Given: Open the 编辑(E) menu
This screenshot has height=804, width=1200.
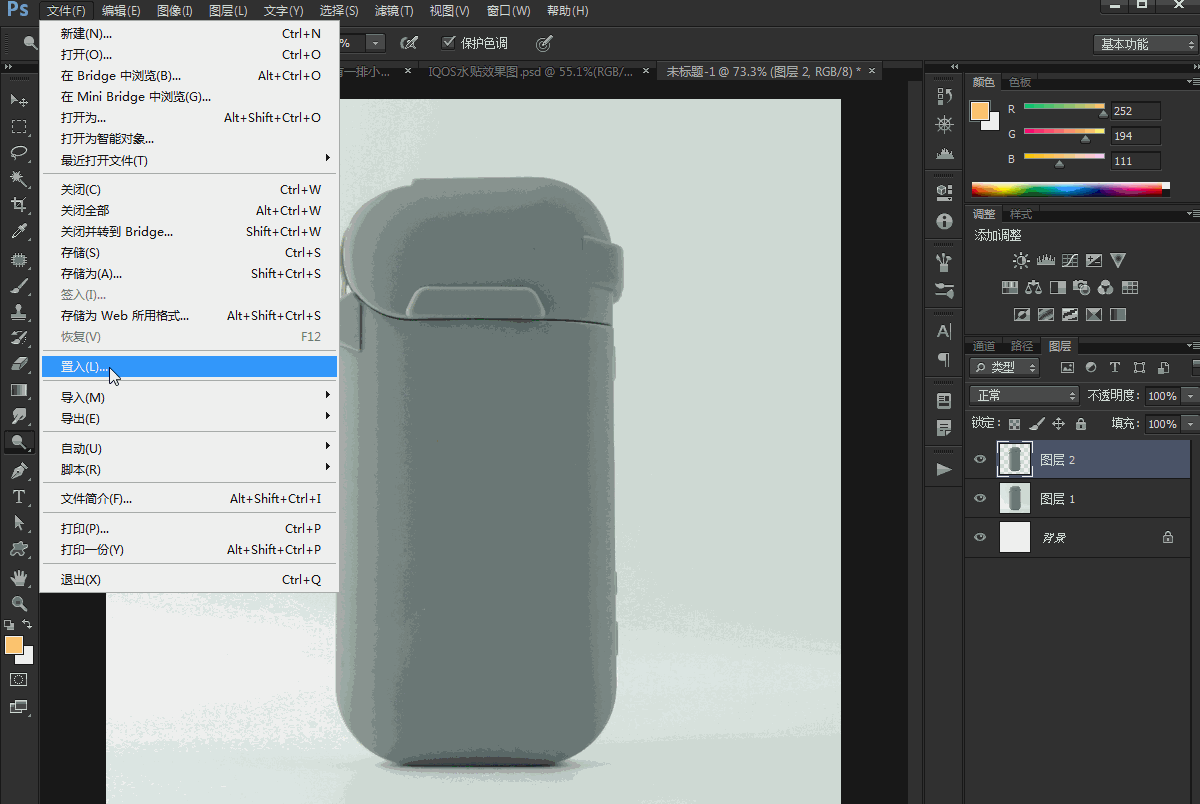Looking at the screenshot, I should pyautogui.click(x=121, y=11).
